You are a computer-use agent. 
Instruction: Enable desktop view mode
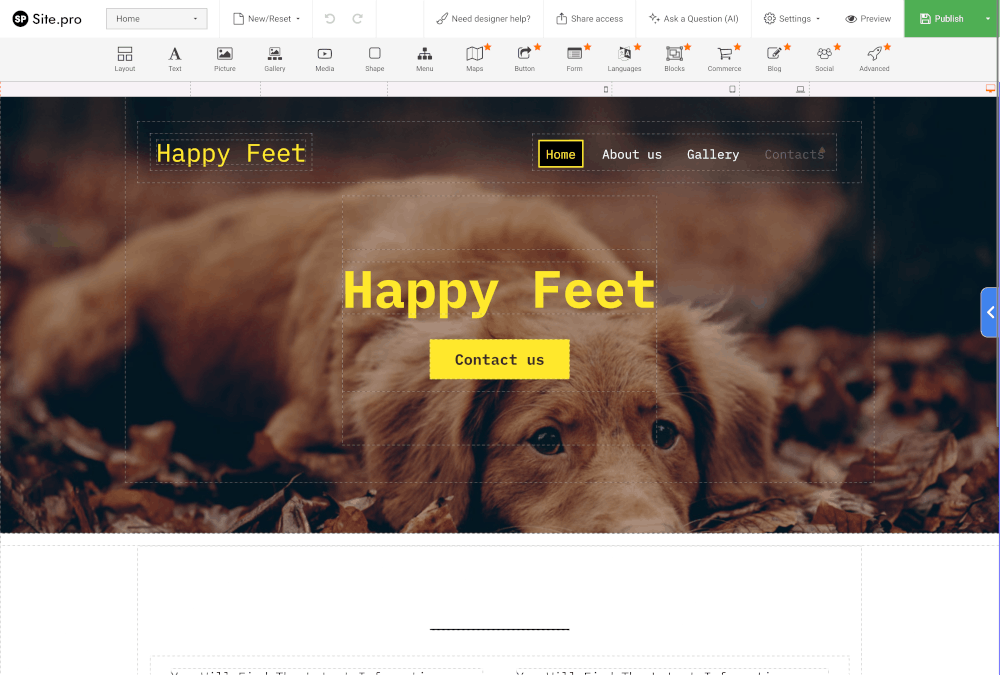click(800, 89)
